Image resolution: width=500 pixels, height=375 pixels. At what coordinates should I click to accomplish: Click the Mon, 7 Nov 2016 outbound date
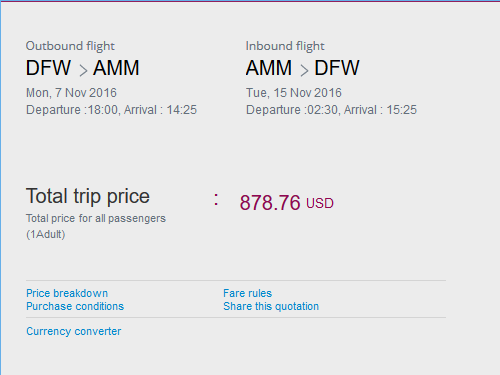(x=71, y=93)
